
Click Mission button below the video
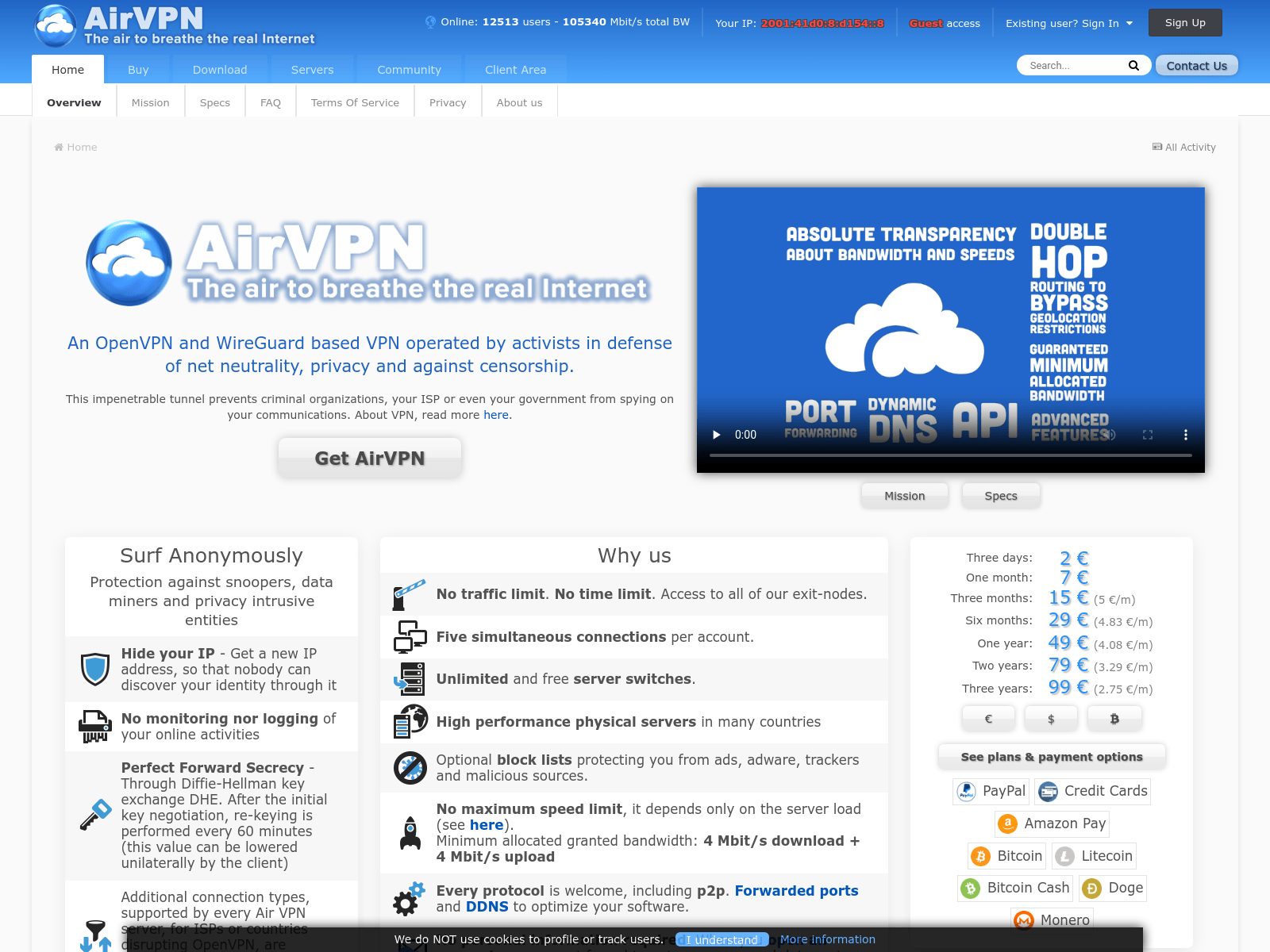905,496
